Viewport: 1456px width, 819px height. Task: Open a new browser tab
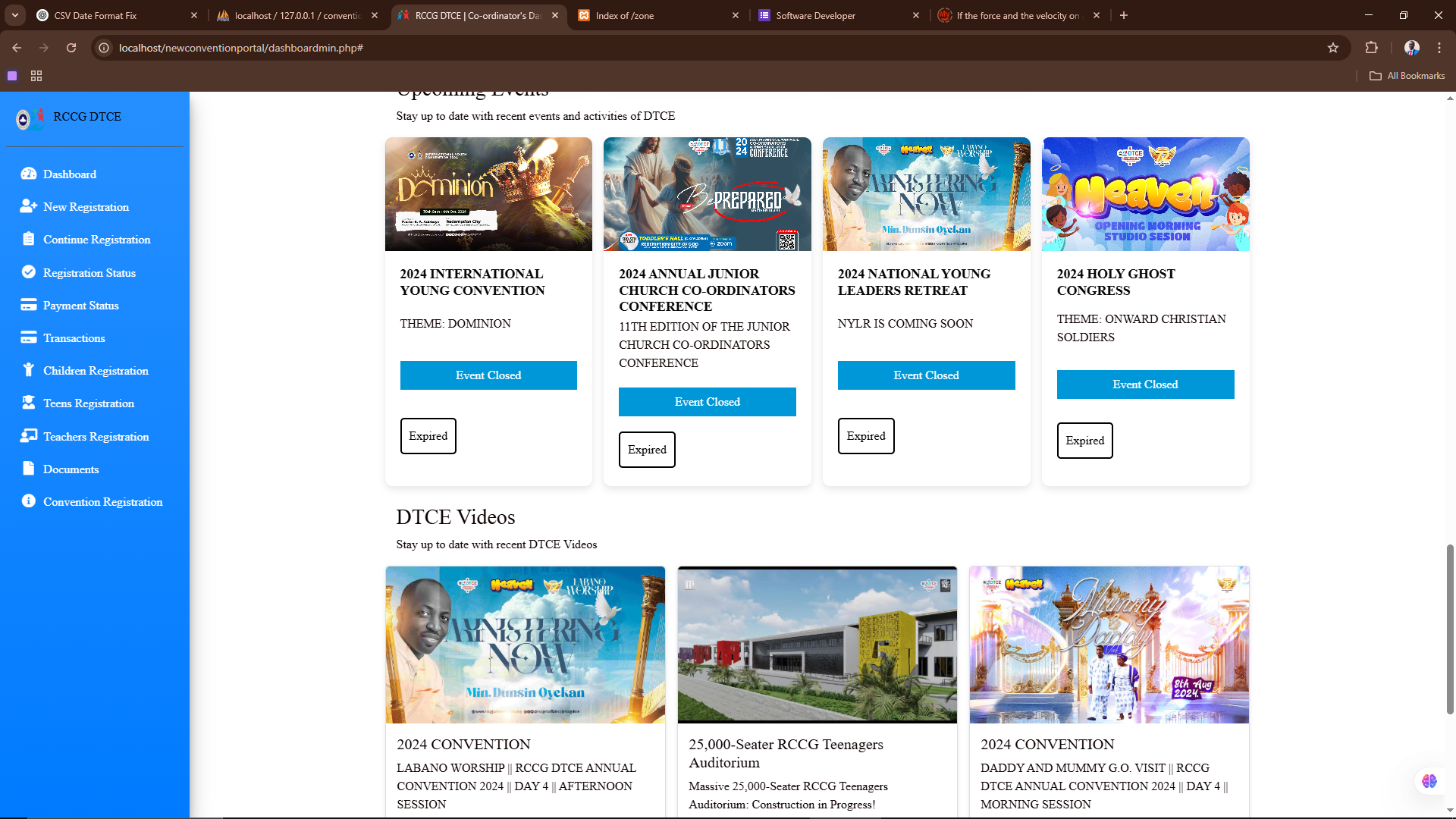coord(1124,15)
